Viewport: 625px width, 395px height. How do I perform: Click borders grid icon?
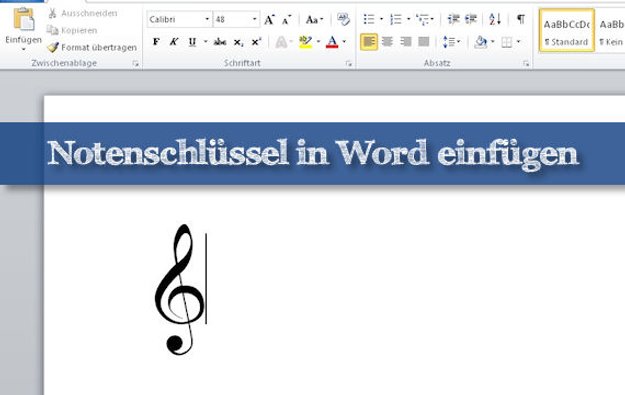[x=507, y=42]
